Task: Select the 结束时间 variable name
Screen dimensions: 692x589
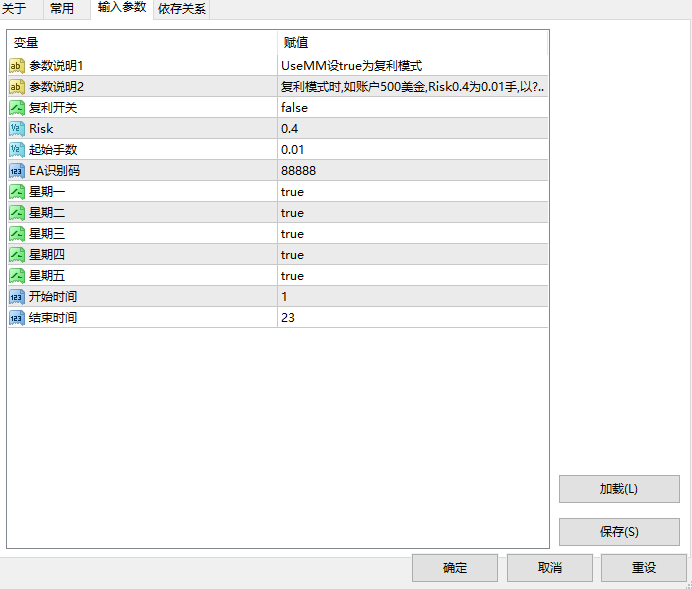Action: [x=53, y=318]
